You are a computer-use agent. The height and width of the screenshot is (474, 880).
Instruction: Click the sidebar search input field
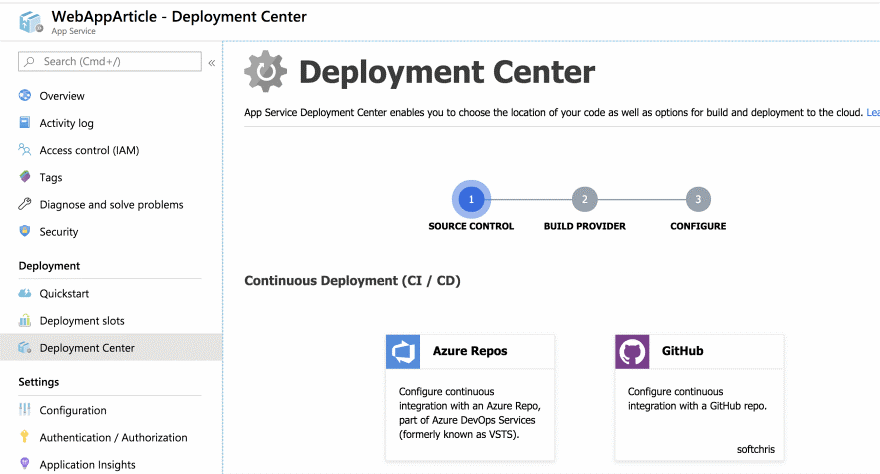110,62
